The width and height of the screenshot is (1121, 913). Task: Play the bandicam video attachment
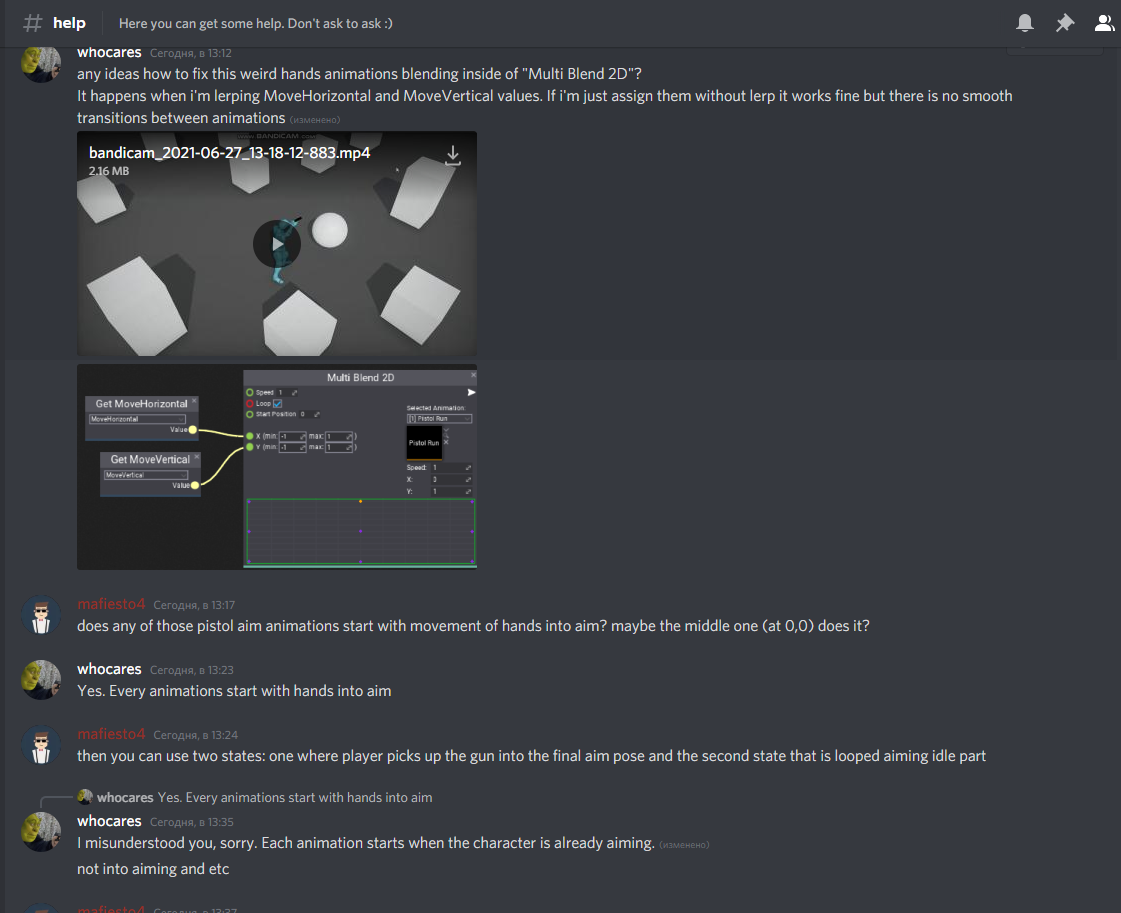[x=277, y=244]
